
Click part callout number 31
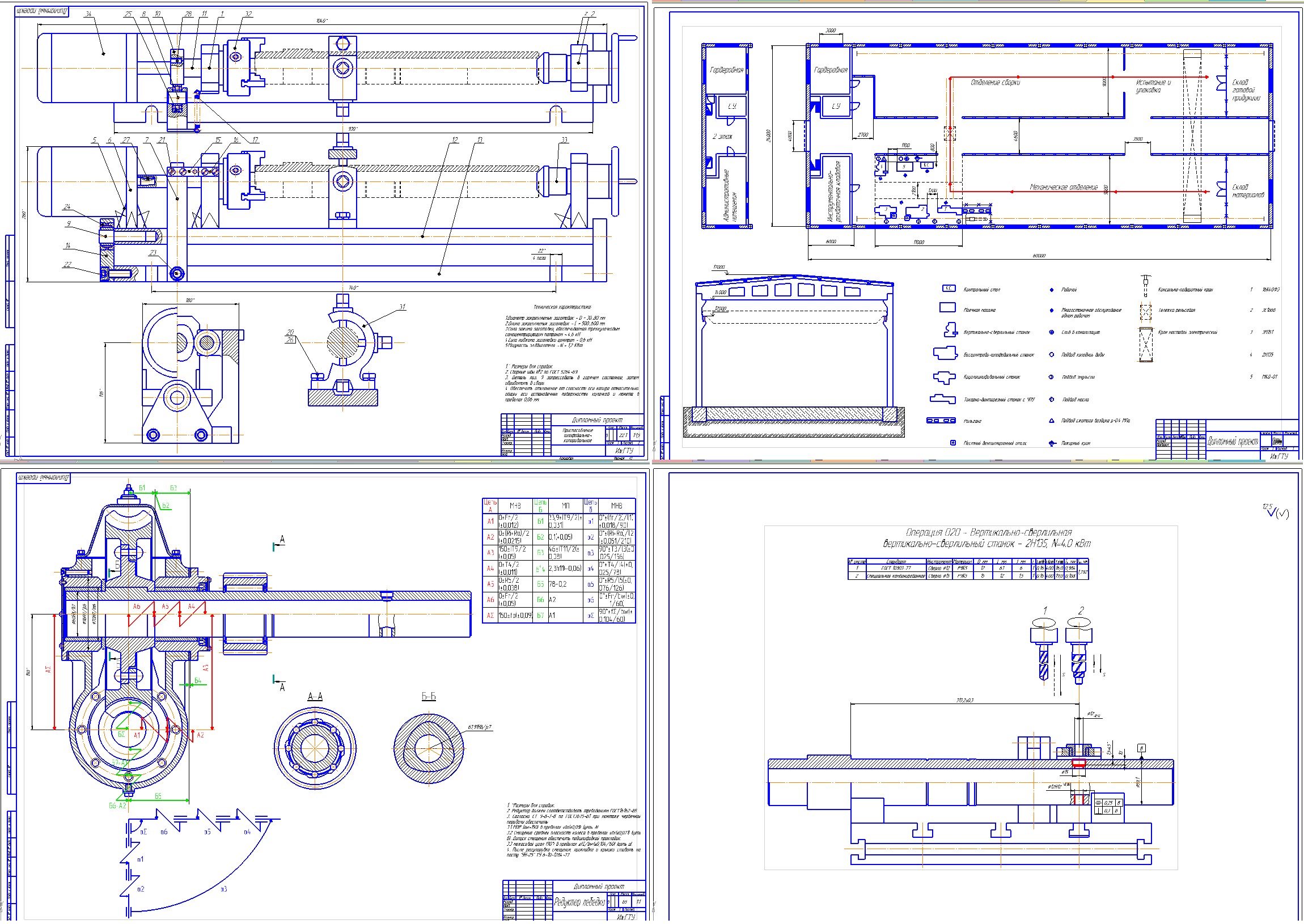(x=402, y=307)
